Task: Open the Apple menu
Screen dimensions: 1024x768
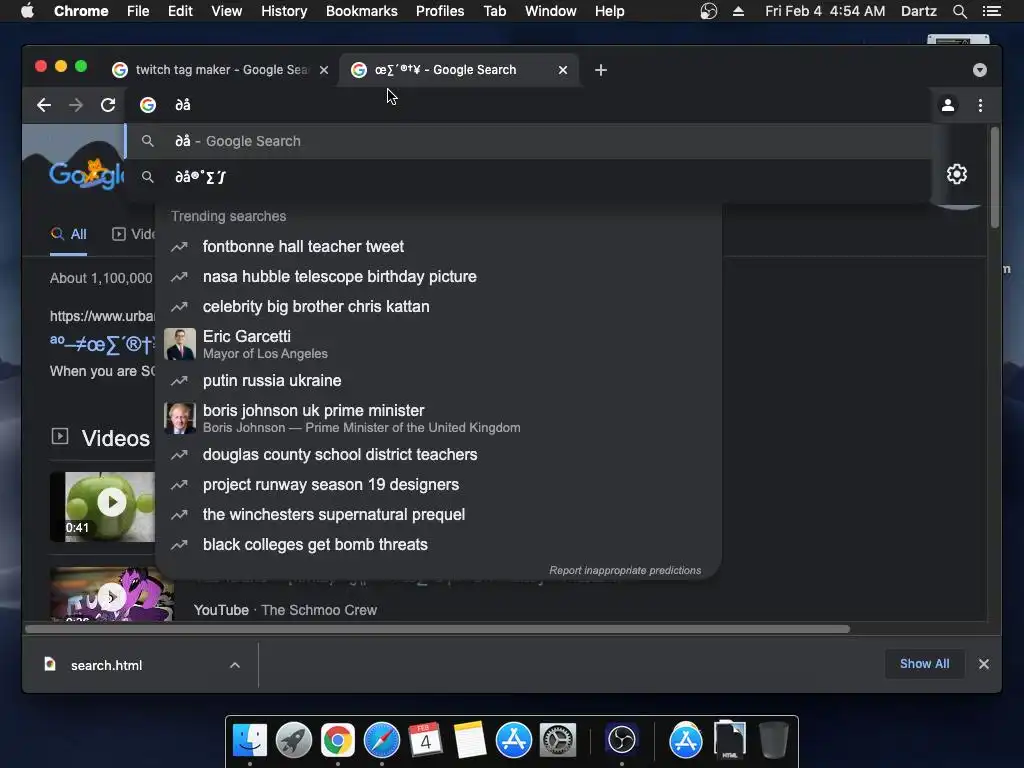Action: coord(27,11)
